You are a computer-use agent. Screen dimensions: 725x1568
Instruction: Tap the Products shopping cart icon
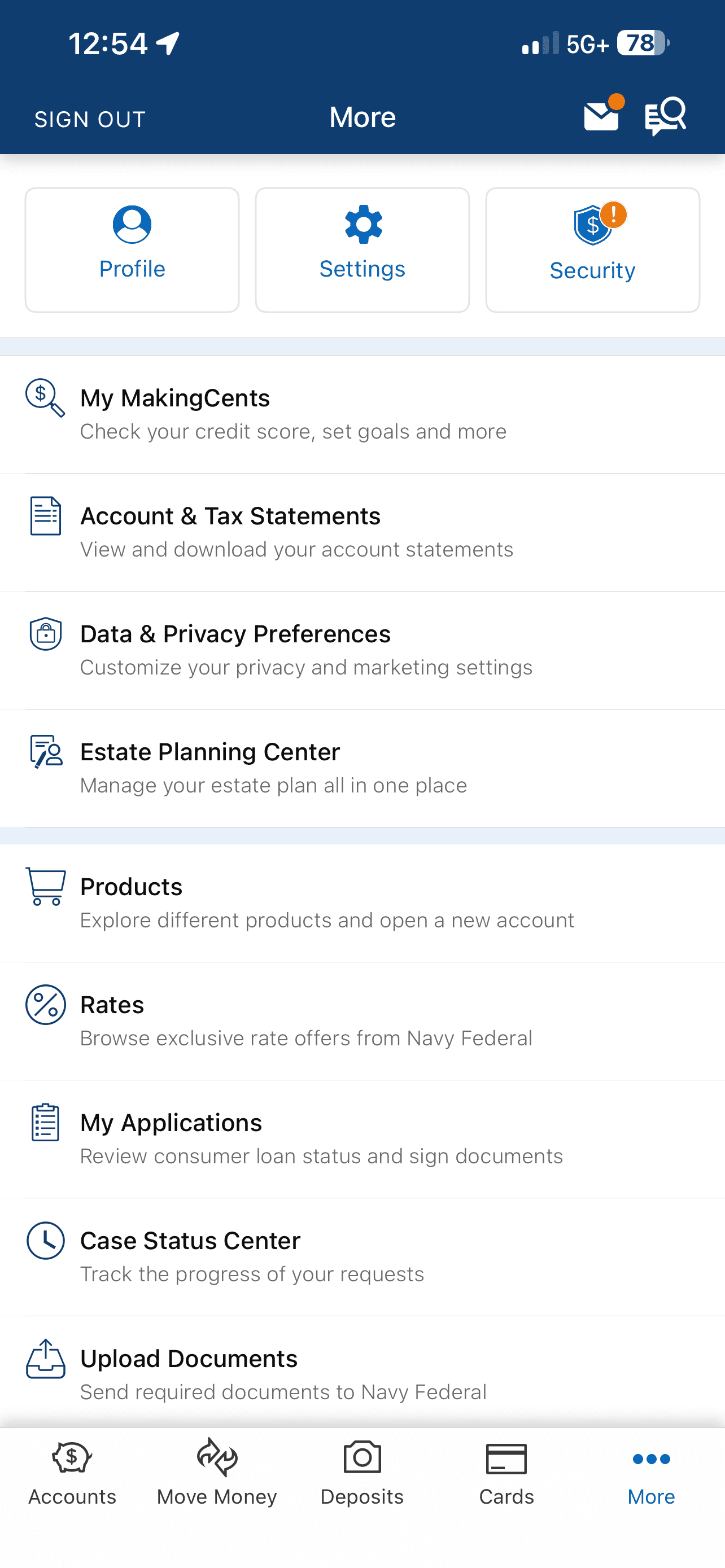pos(46,886)
